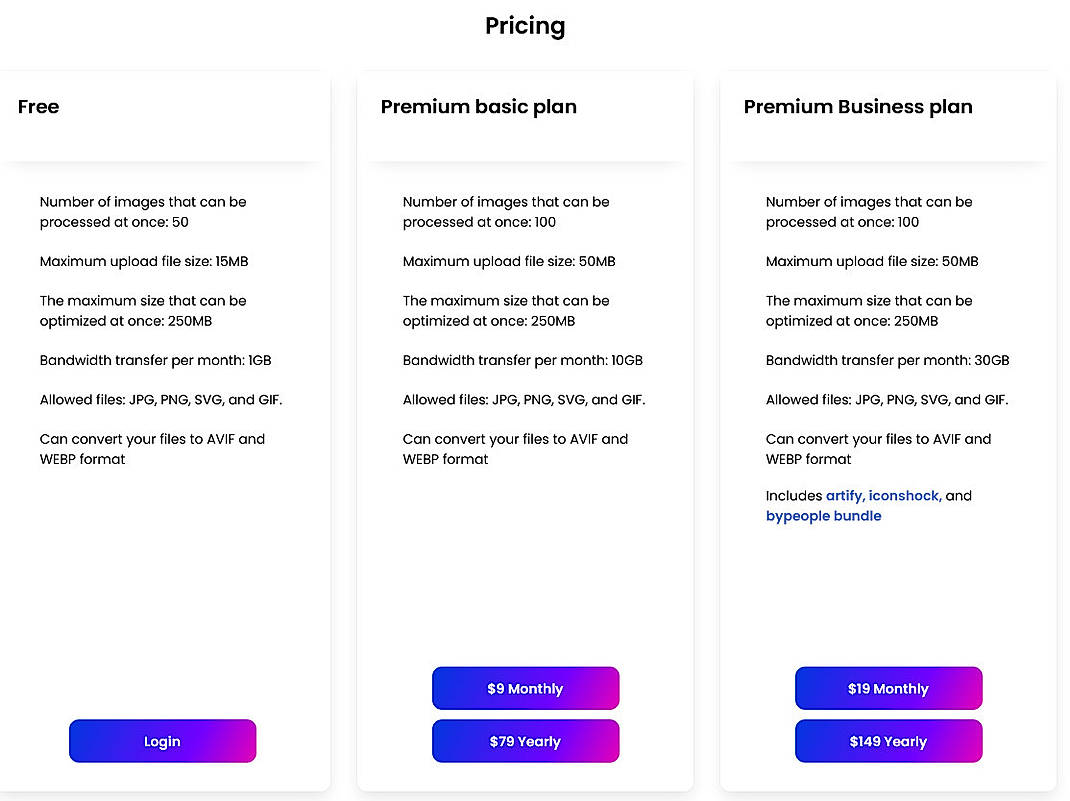Visit the iconshock link
This screenshot has height=801, width=1070.
pos(903,495)
